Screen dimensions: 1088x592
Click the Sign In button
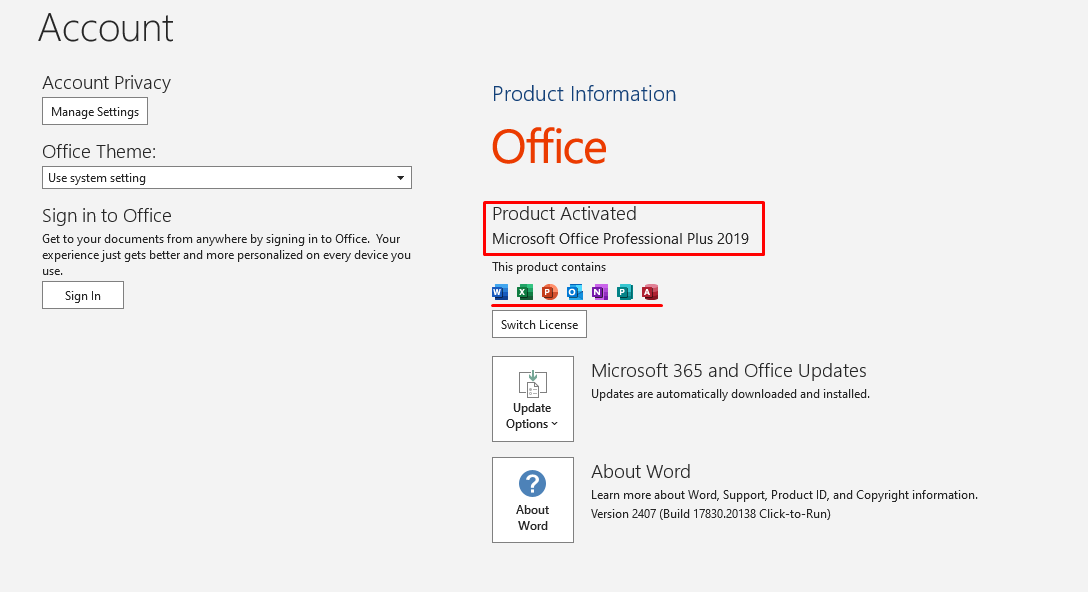coord(83,295)
